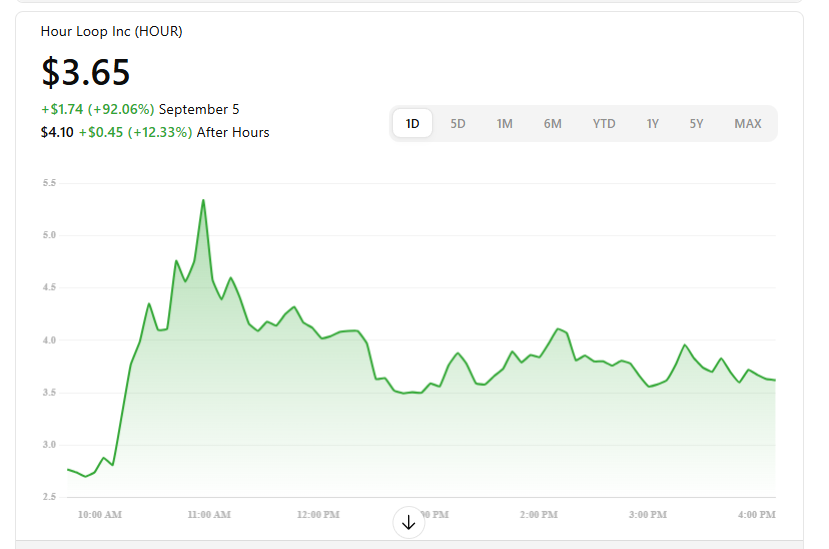829x549 pixels.
Task: Click the September 5 date label
Action: click(199, 109)
